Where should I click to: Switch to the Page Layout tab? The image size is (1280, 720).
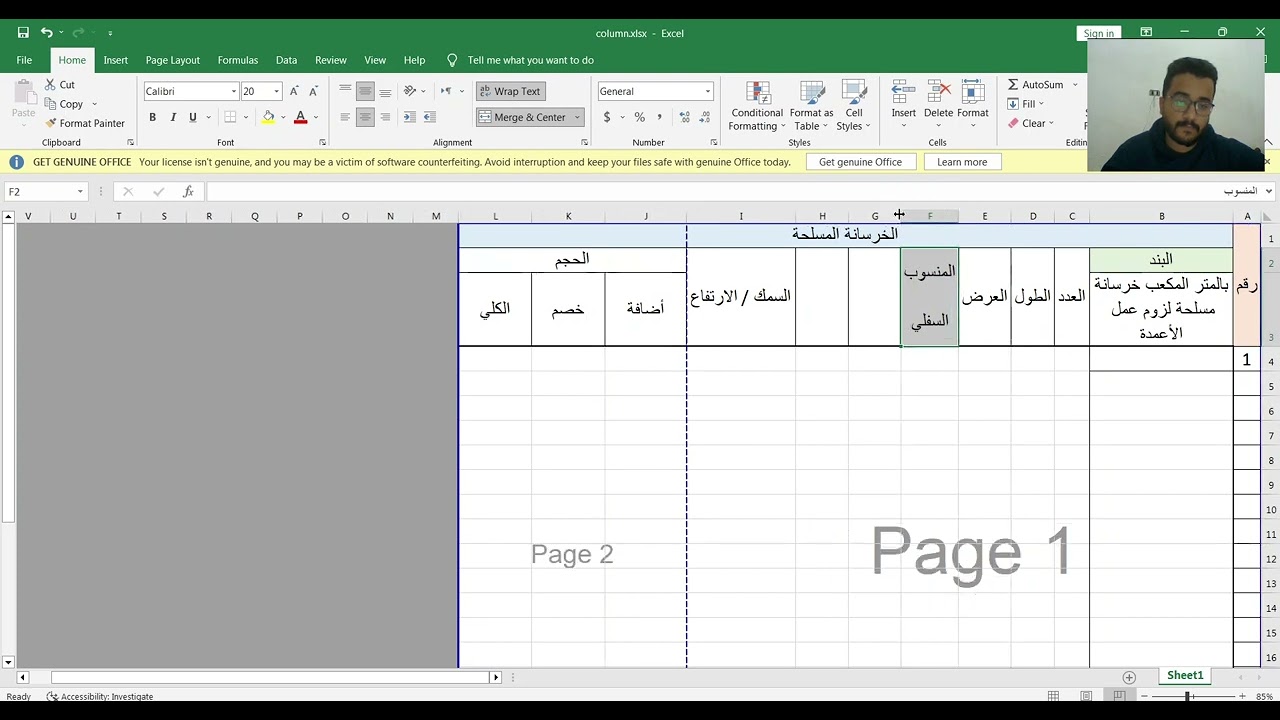point(172,60)
